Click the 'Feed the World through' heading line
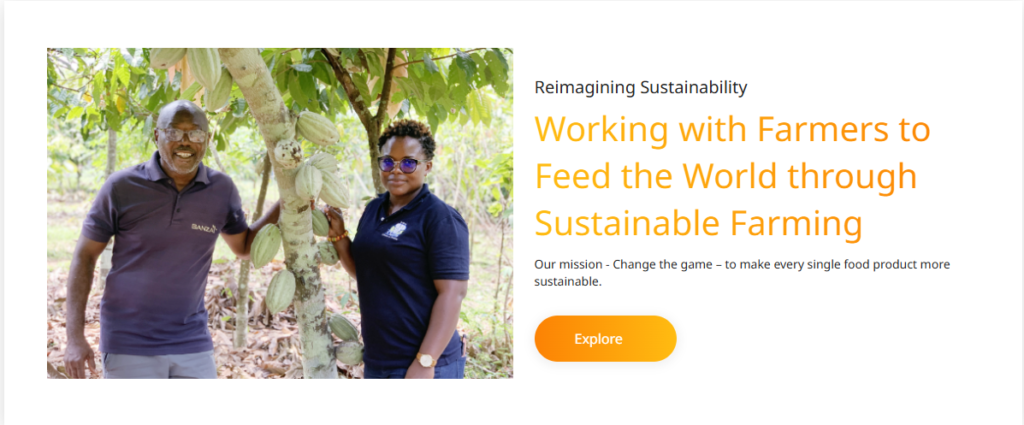Image resolution: width=1024 pixels, height=425 pixels. coord(726,176)
